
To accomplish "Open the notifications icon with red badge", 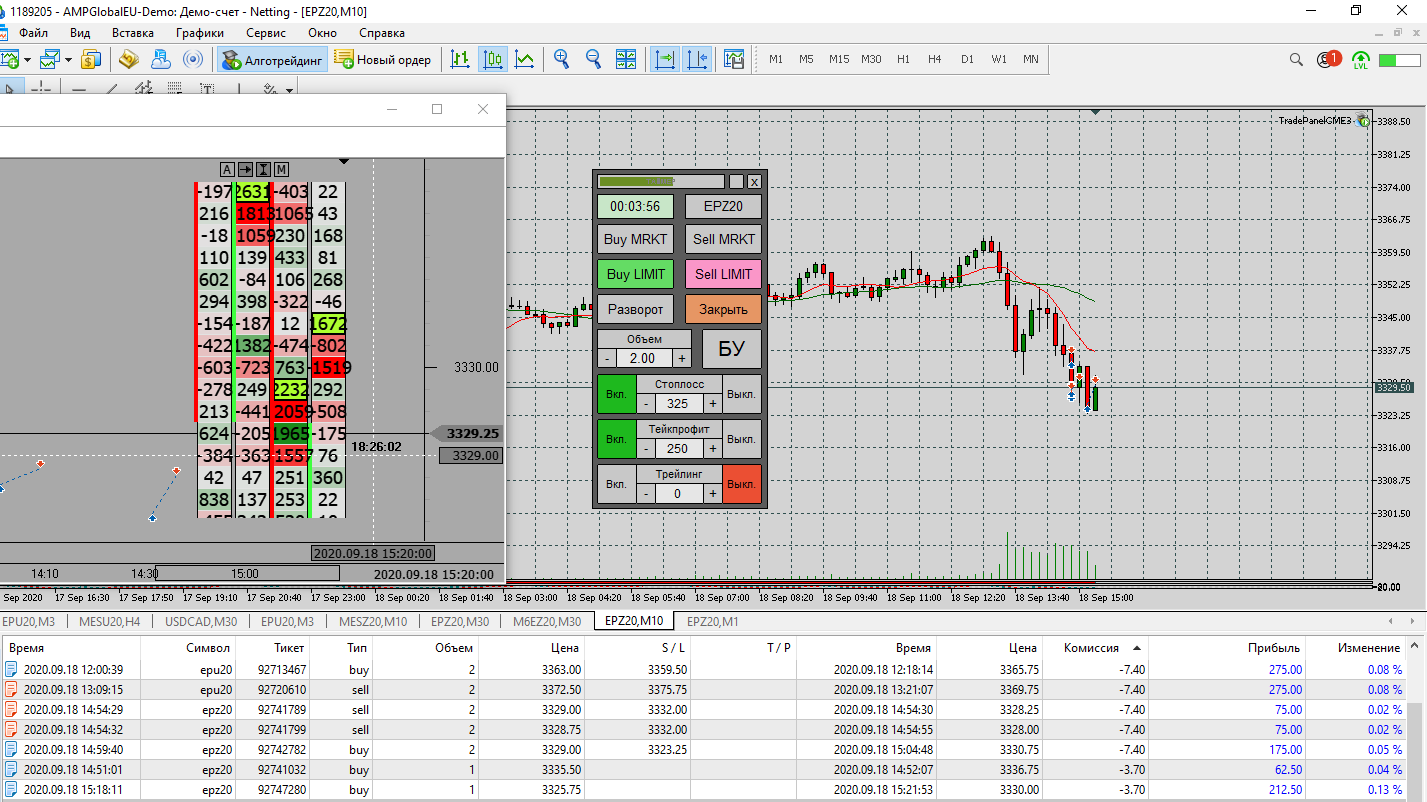I will point(1328,59).
